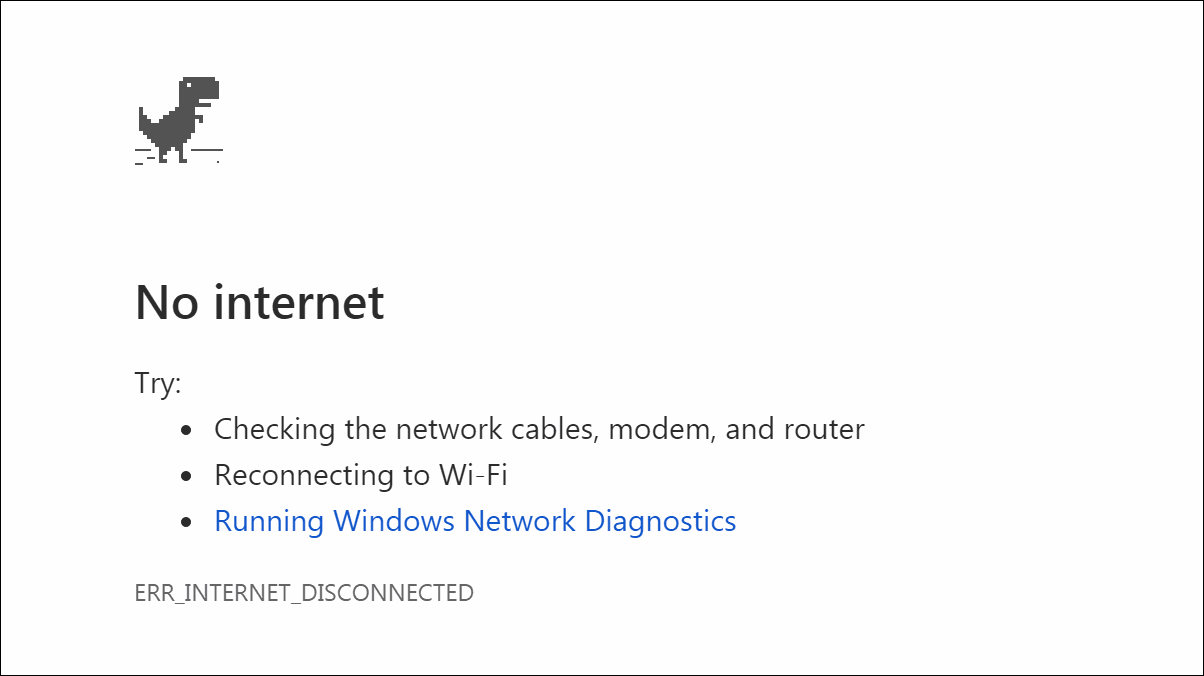Click the Checking the network cables suggestion

point(539,430)
